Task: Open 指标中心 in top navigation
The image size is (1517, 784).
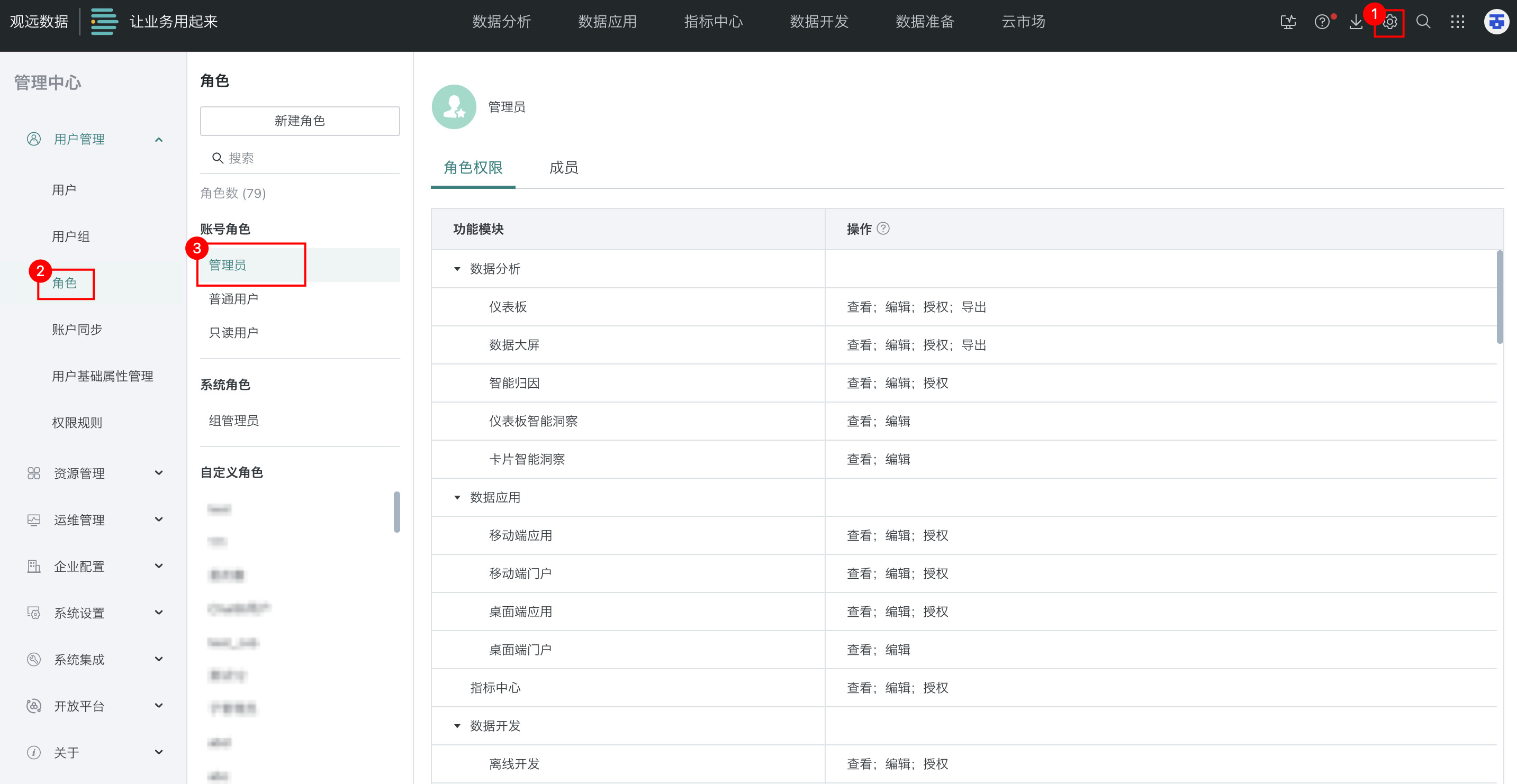Action: pyautogui.click(x=713, y=22)
